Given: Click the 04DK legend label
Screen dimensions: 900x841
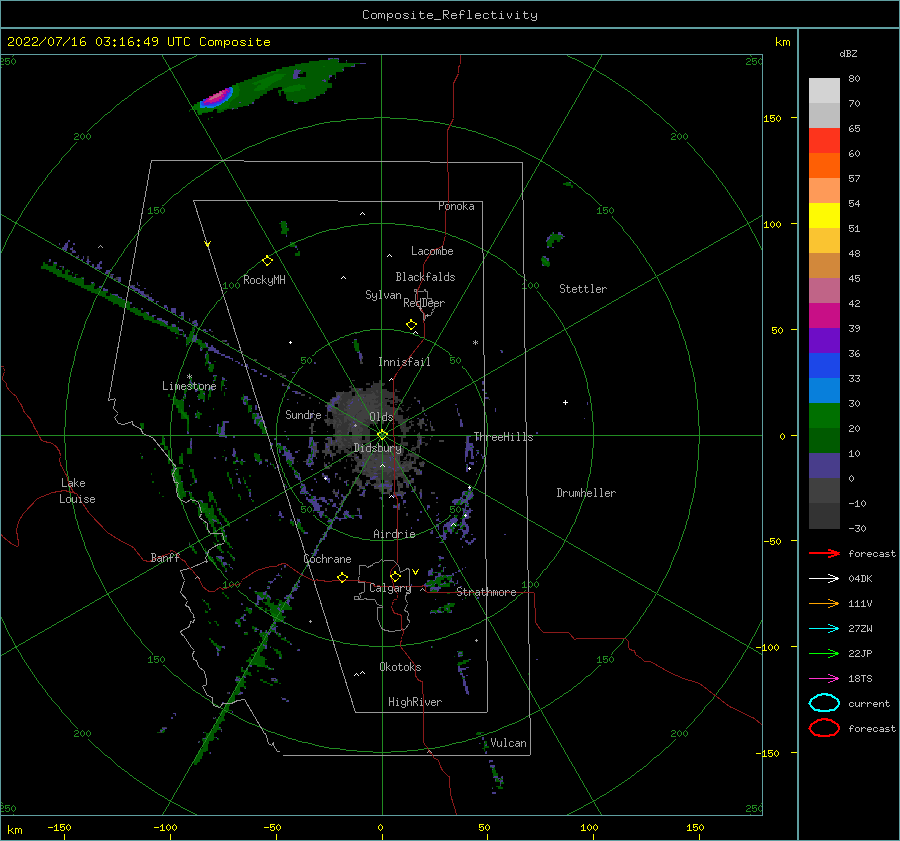Looking at the screenshot, I should [860, 578].
